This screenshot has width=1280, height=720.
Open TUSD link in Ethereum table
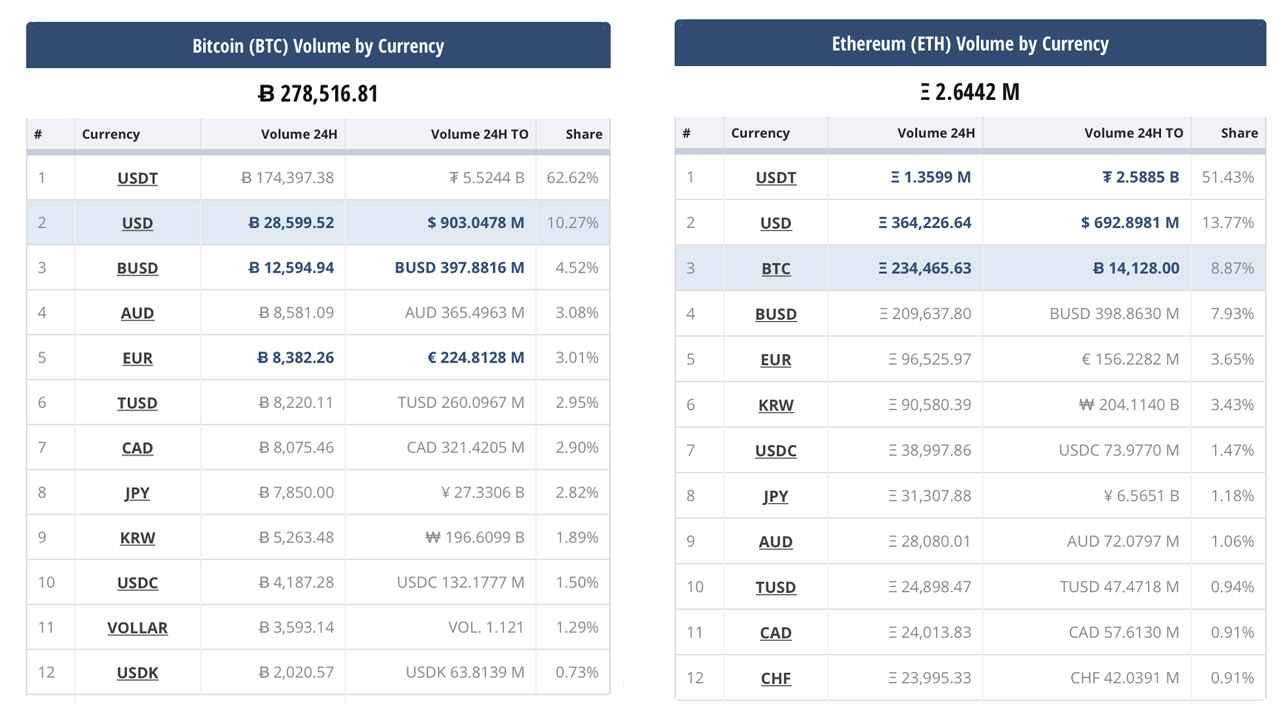776,587
